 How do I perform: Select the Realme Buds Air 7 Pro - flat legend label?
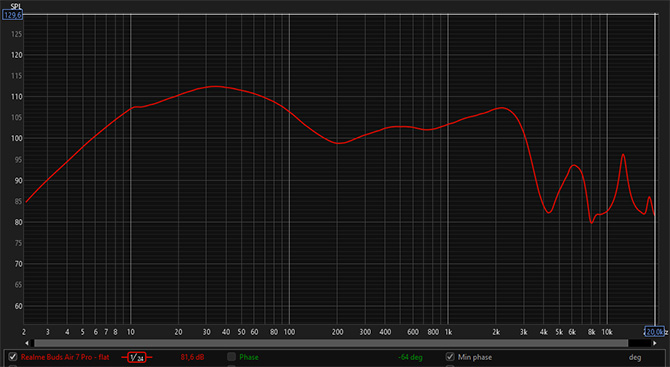65,357
